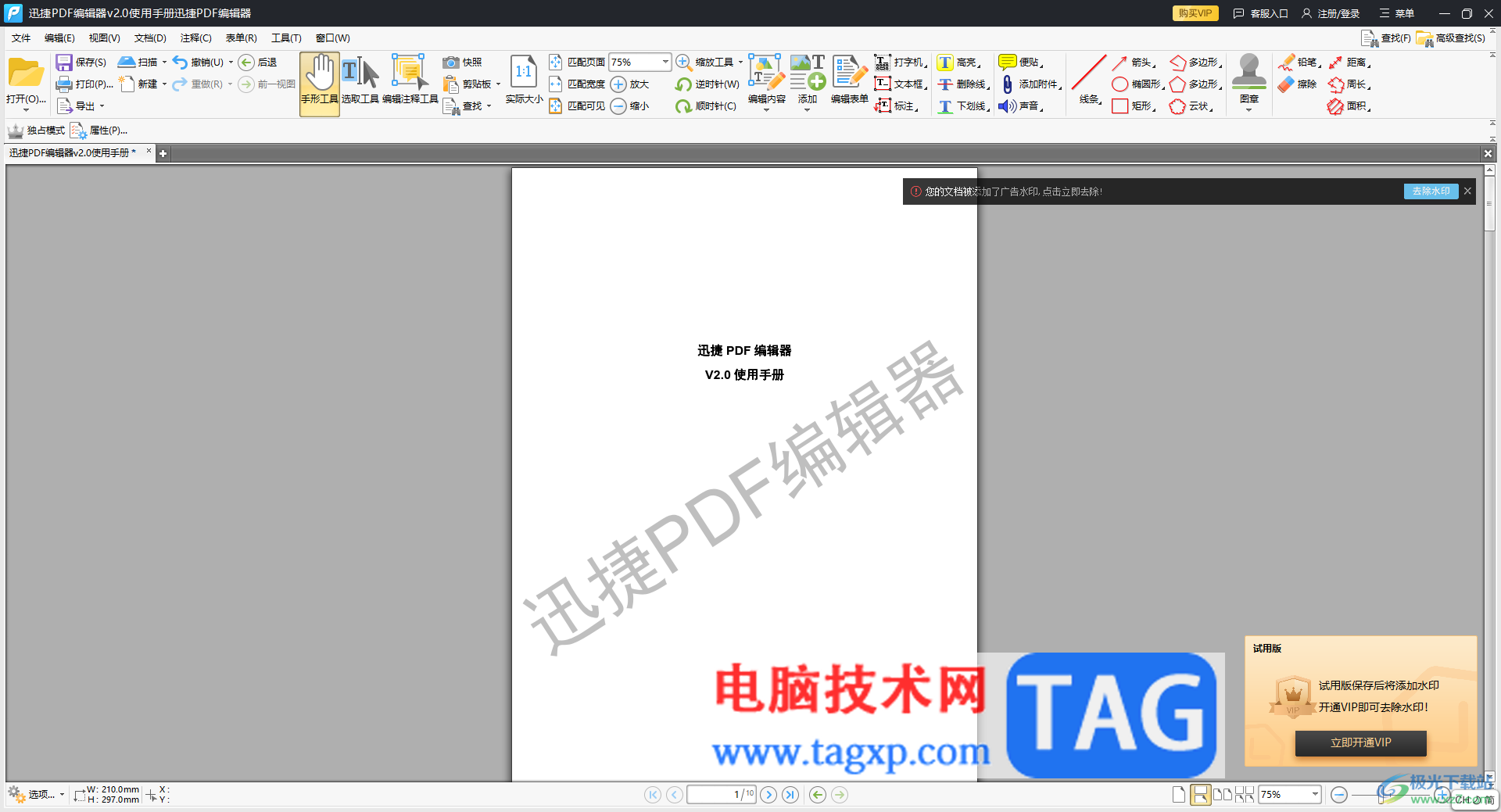Screen dimensions: 1501x812
Task: Go to the next page arrow
Action: pyautogui.click(x=768, y=795)
